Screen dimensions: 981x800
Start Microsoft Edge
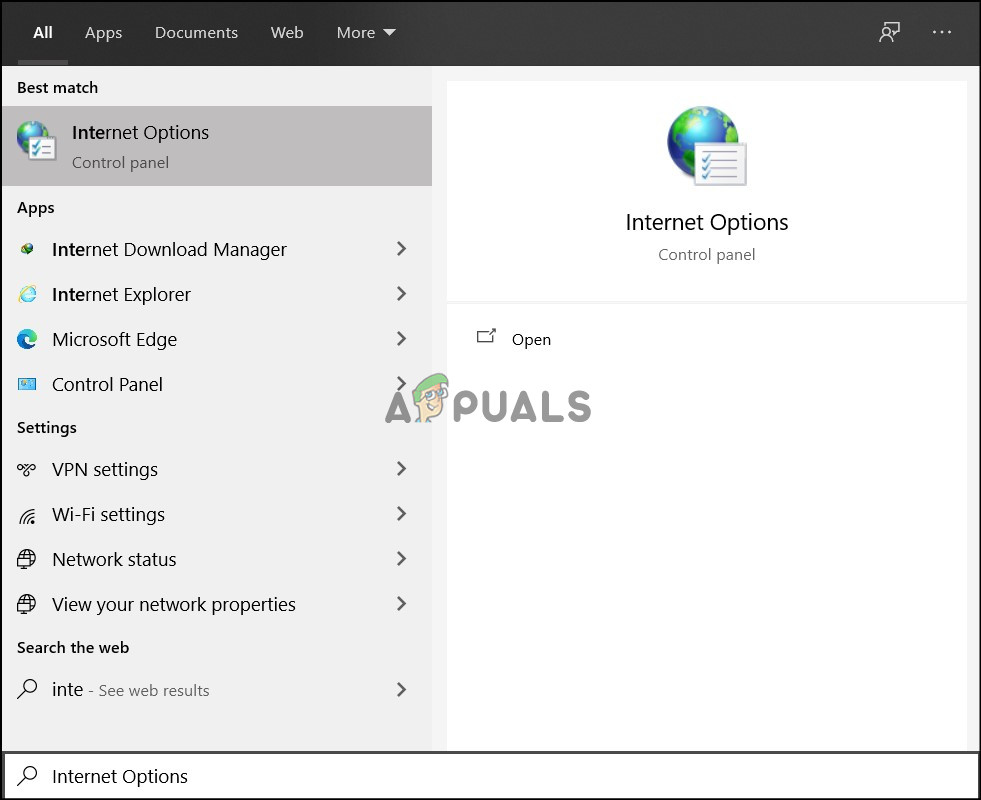click(x=114, y=339)
